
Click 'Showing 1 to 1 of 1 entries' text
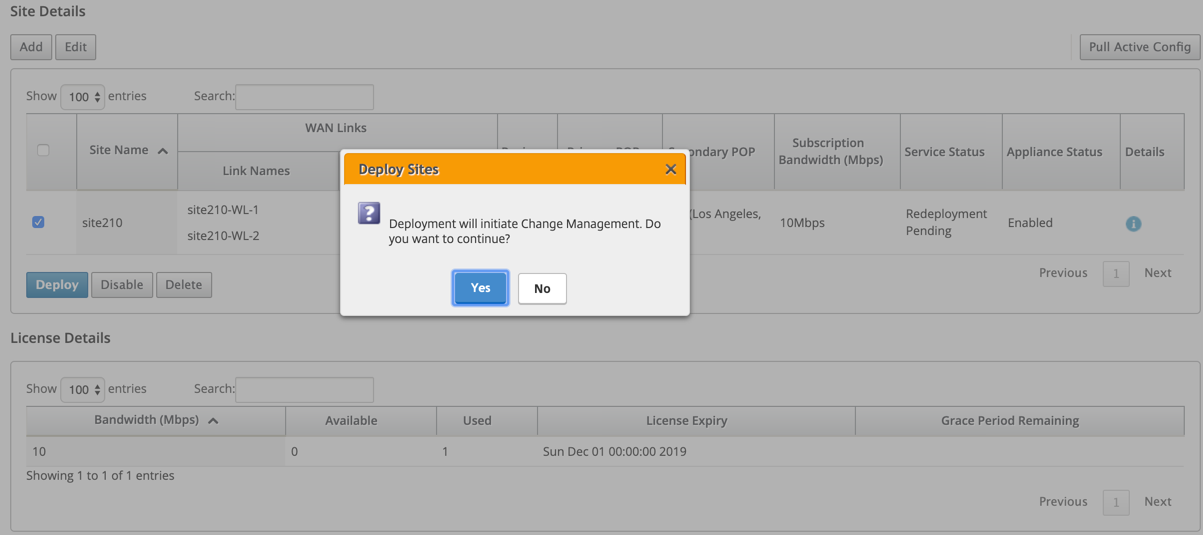(x=100, y=476)
